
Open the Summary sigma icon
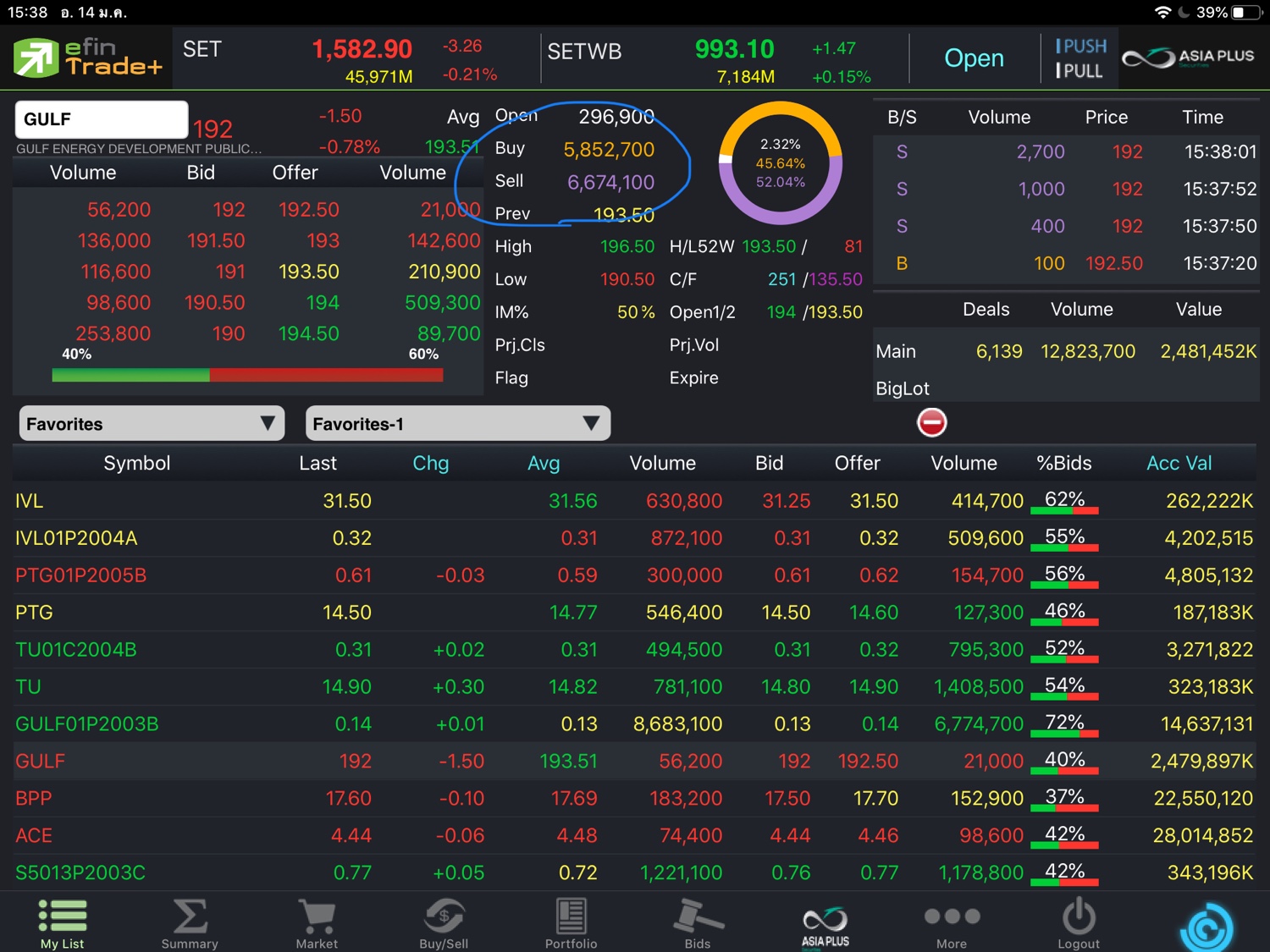pyautogui.click(x=190, y=923)
